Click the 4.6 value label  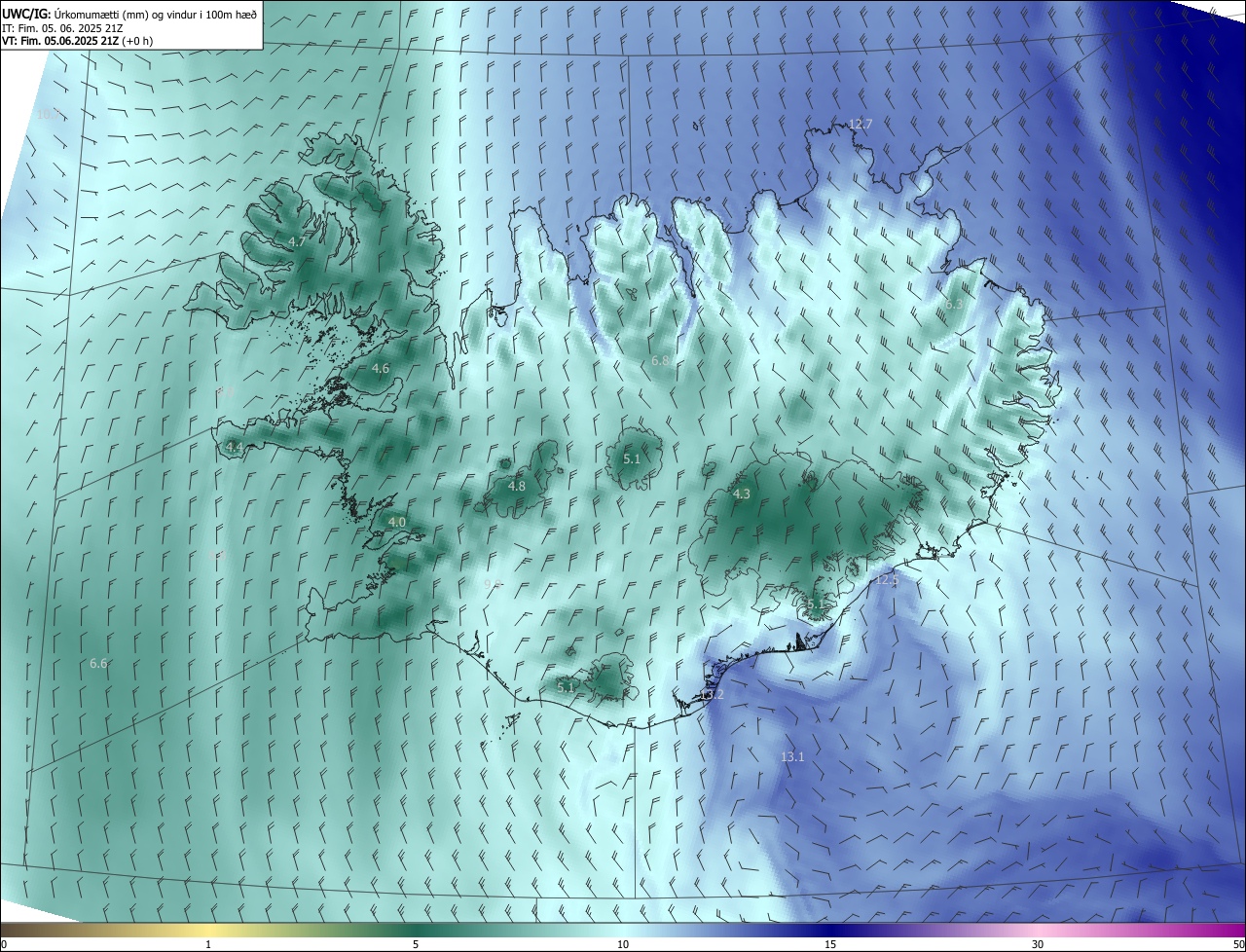tap(381, 368)
